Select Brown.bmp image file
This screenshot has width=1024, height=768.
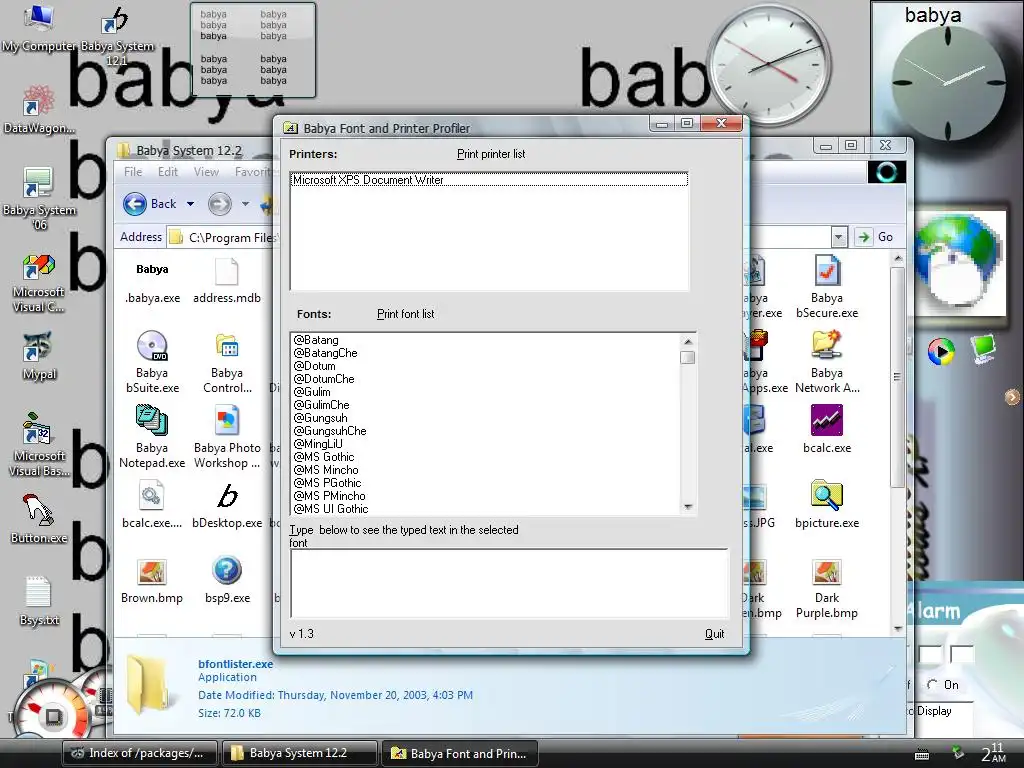pos(152,581)
